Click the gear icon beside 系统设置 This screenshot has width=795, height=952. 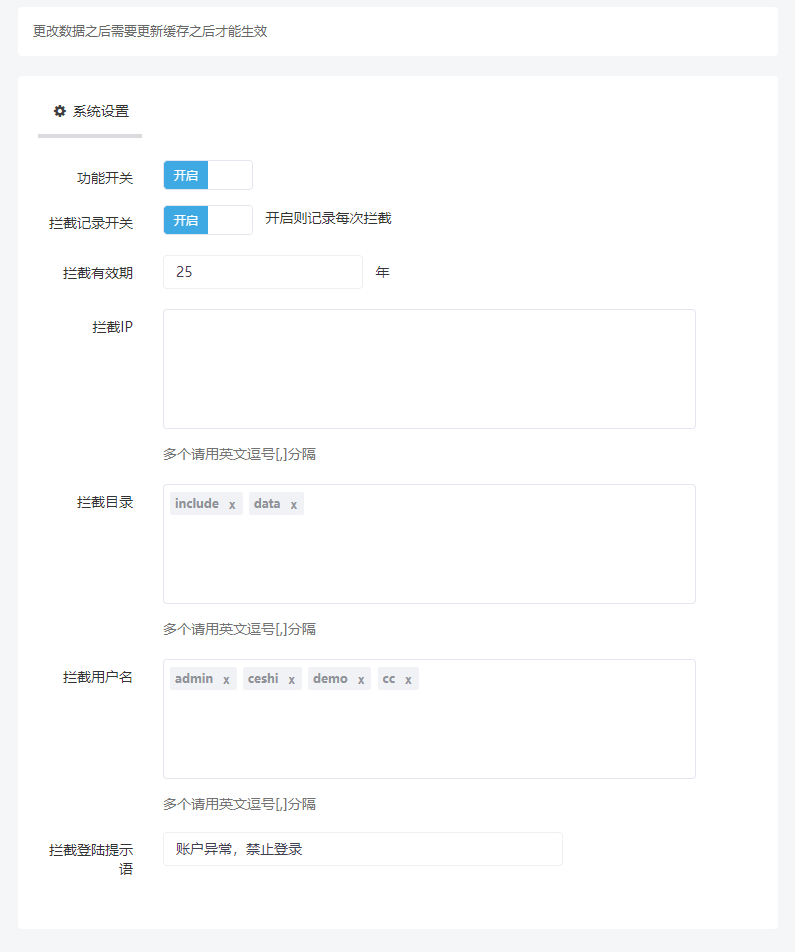[x=59, y=111]
